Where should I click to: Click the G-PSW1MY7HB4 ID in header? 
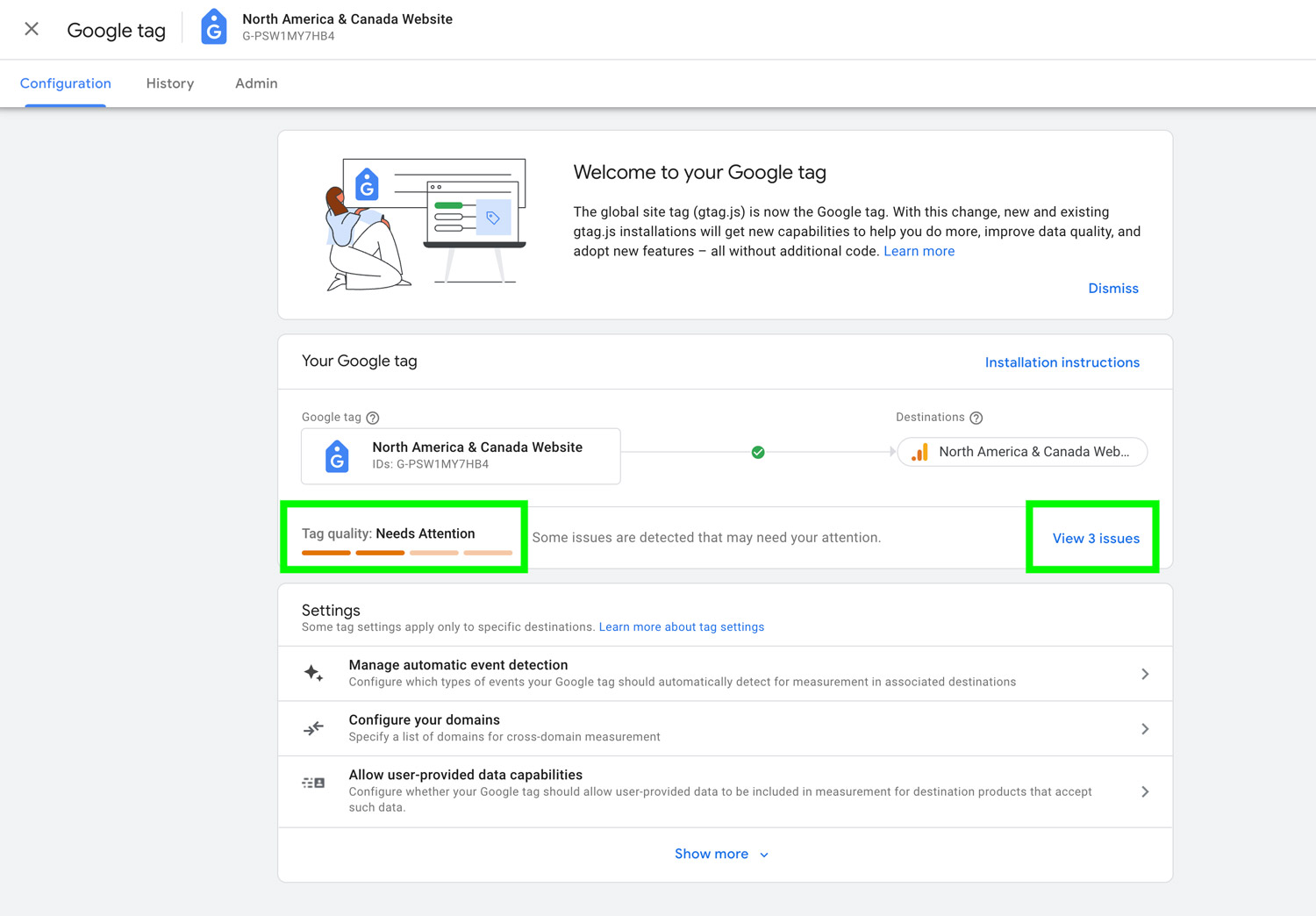pos(289,37)
